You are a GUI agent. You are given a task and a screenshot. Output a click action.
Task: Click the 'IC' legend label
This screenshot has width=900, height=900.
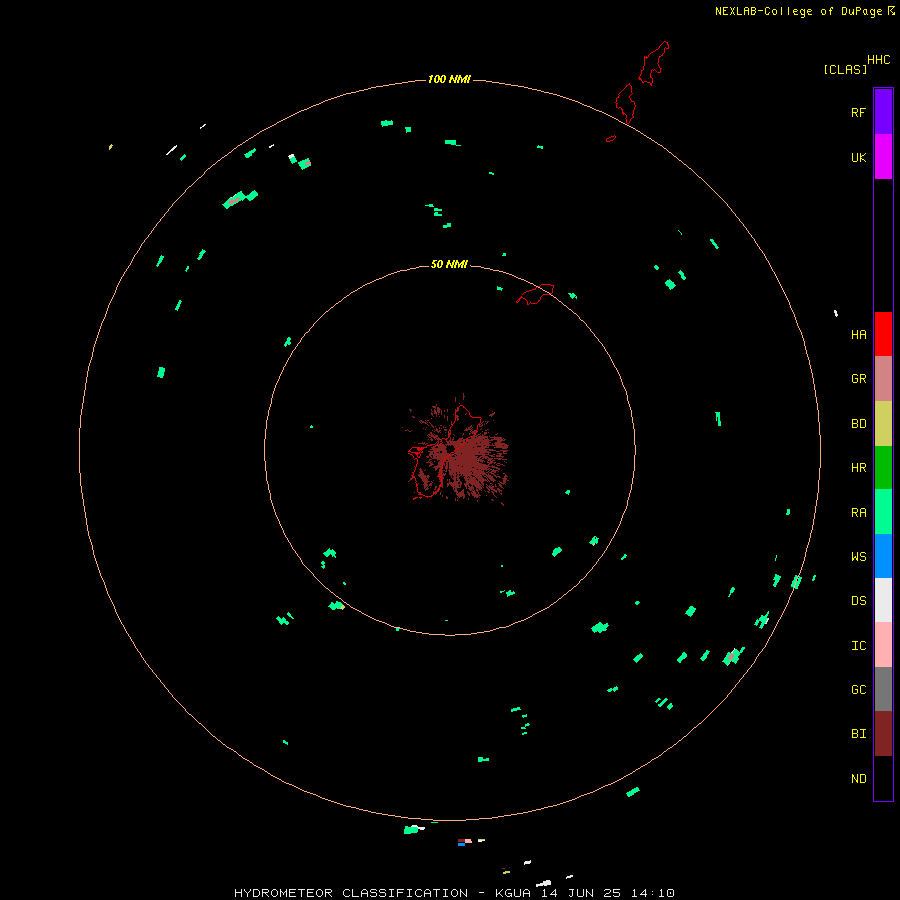point(858,646)
